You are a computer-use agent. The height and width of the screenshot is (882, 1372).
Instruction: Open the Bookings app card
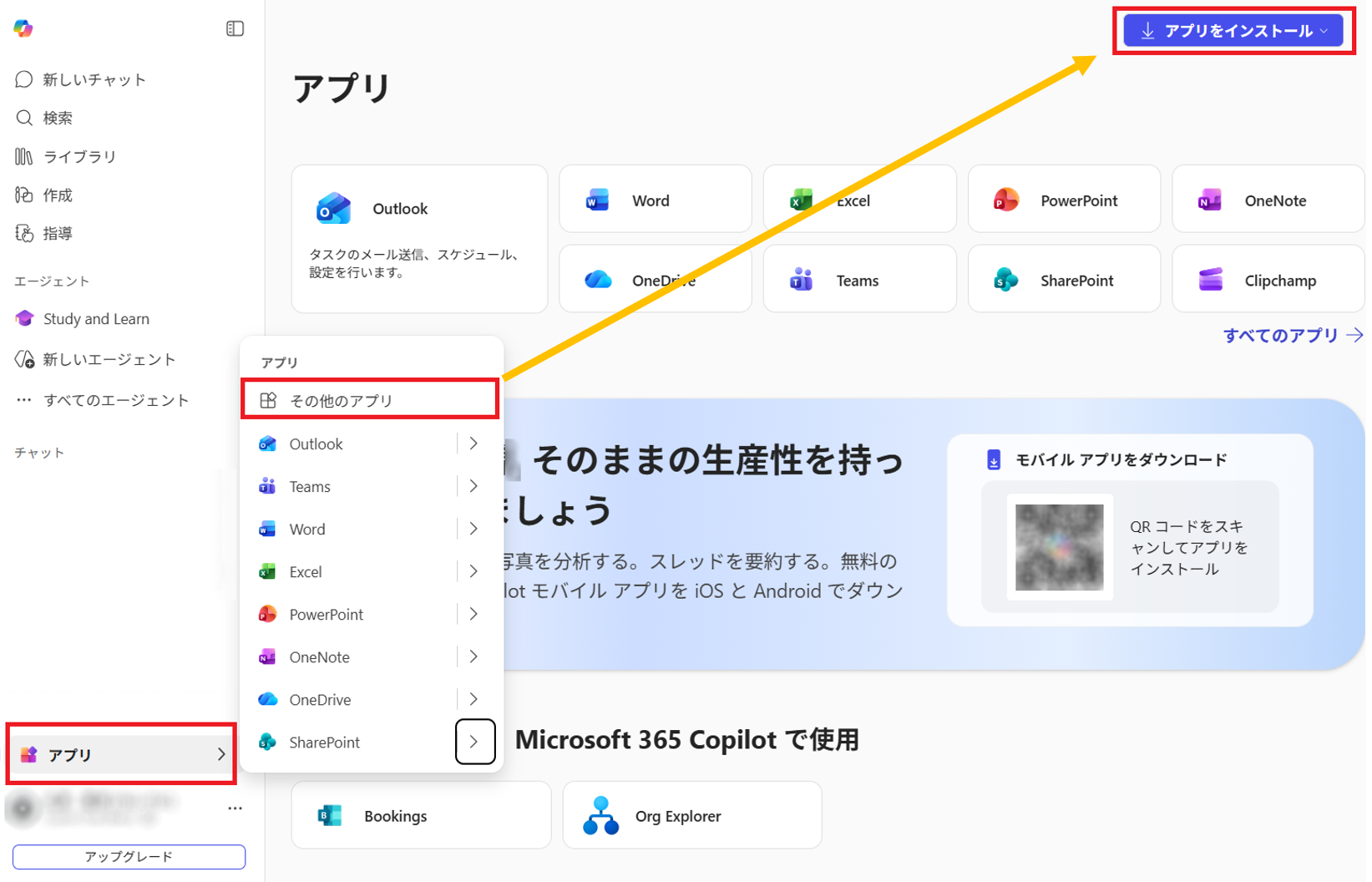tap(421, 815)
